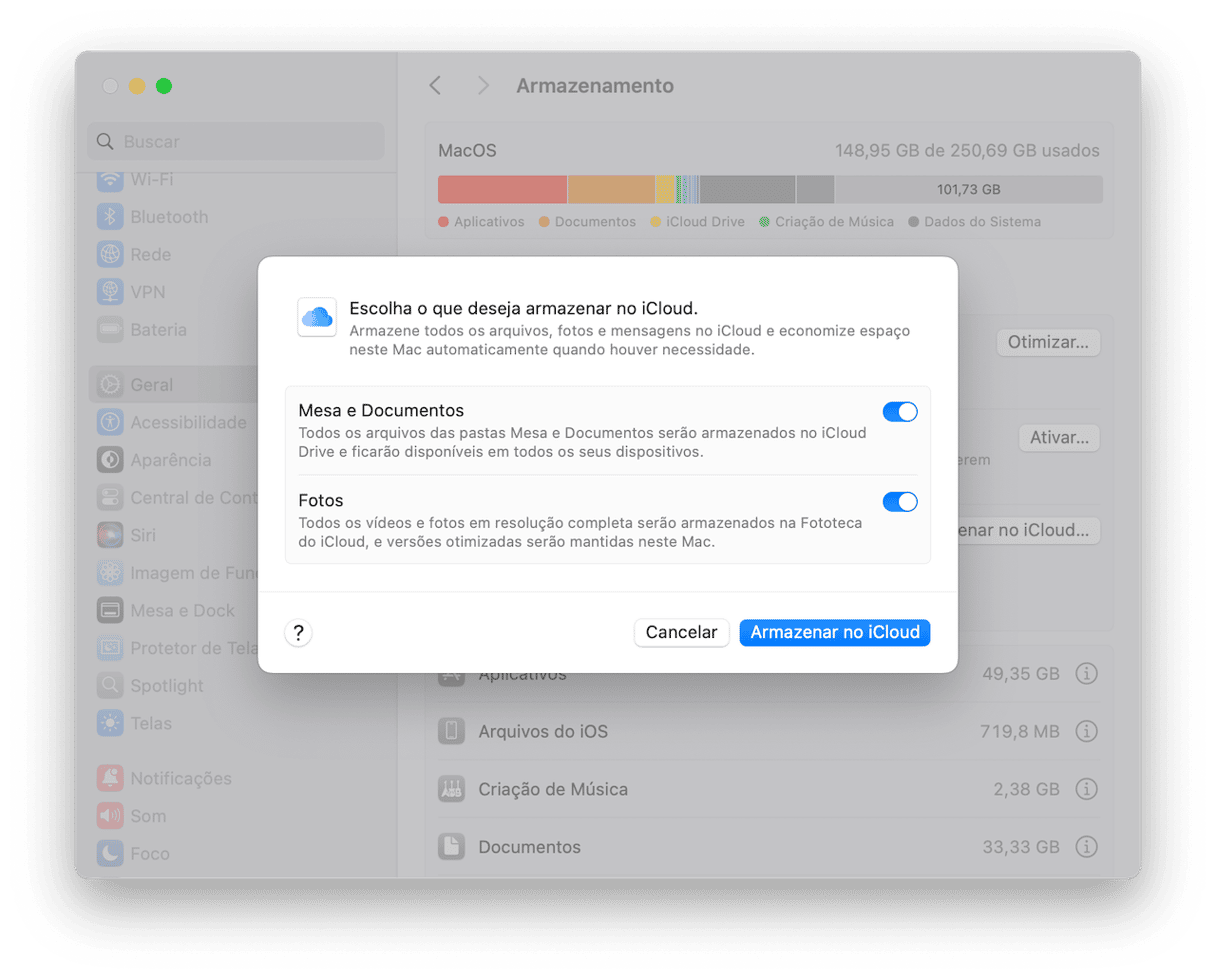Open help with the question mark button
The height and width of the screenshot is (978, 1216).
pyautogui.click(x=298, y=633)
